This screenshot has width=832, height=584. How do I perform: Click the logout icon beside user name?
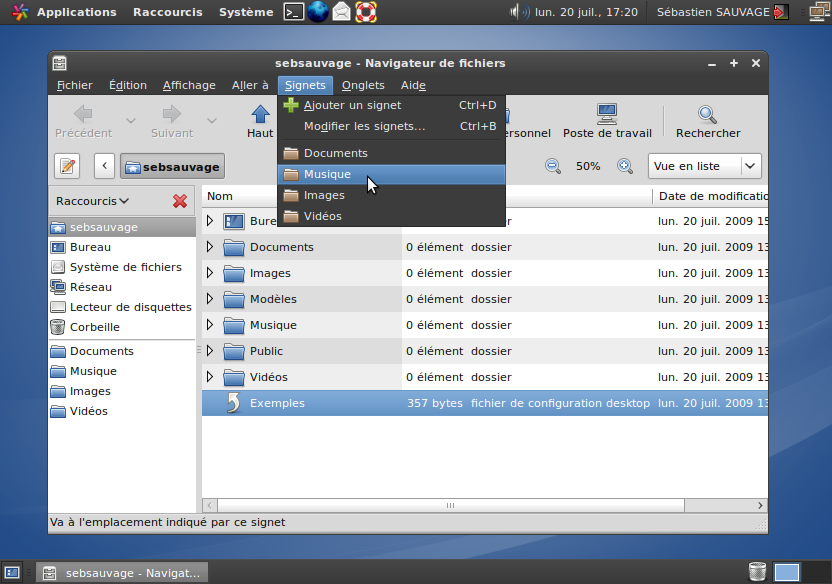click(781, 12)
